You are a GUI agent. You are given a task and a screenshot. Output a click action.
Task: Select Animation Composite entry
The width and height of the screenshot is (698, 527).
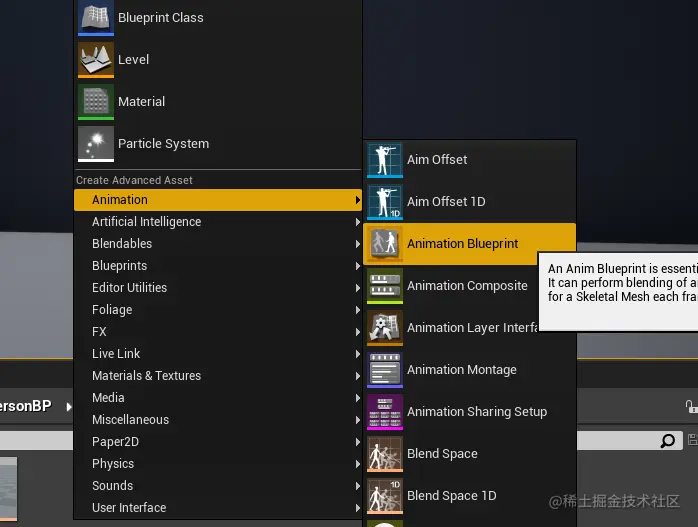pos(451,286)
